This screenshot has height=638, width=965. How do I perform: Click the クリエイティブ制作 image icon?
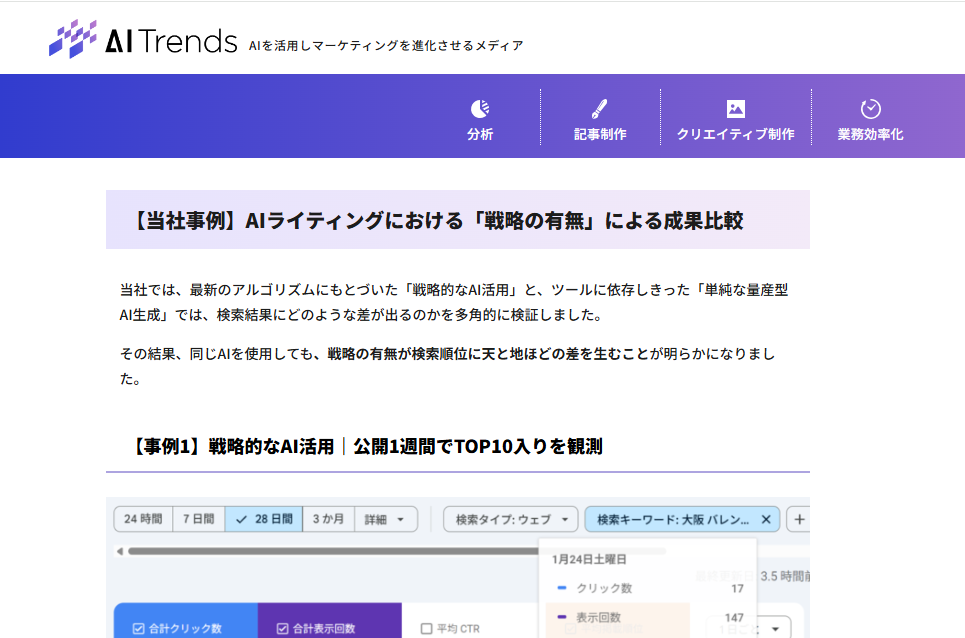tap(736, 109)
